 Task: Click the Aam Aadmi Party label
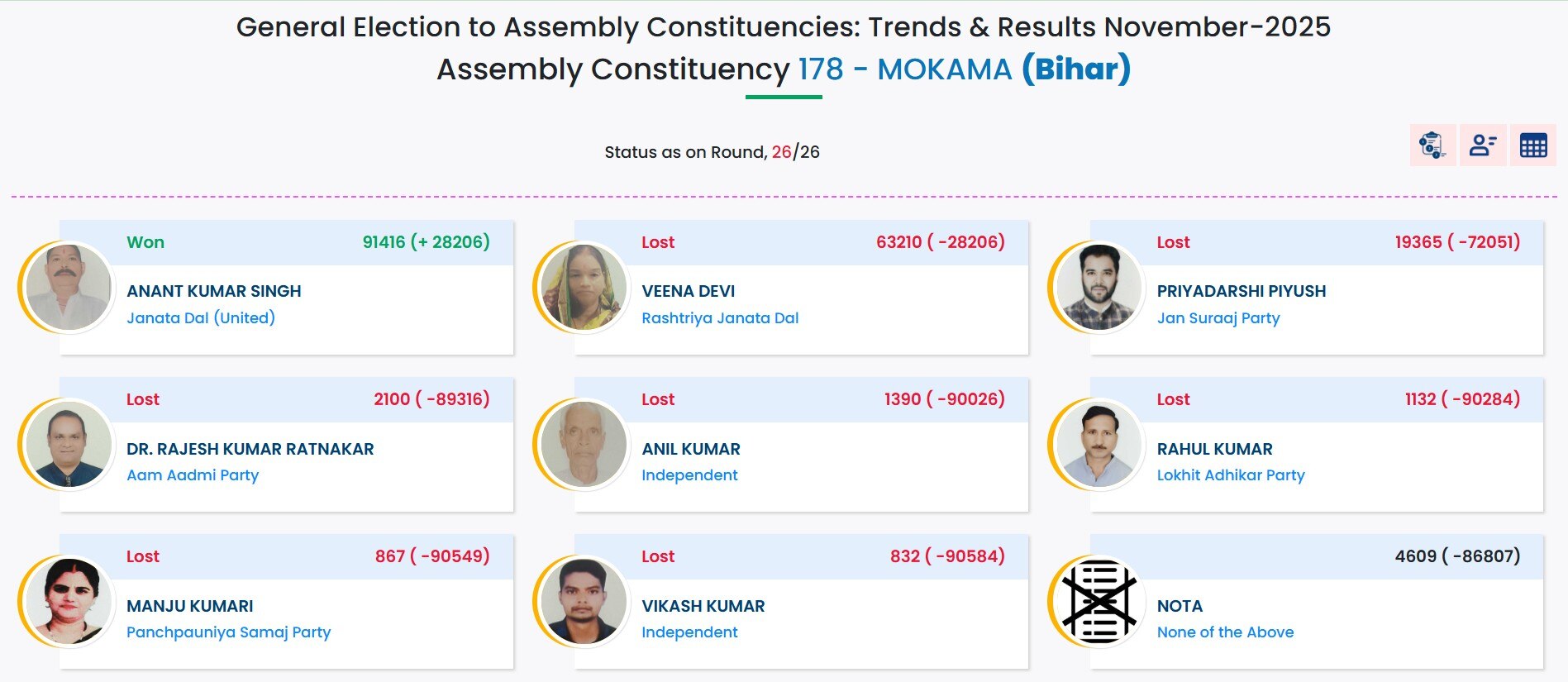tap(193, 475)
